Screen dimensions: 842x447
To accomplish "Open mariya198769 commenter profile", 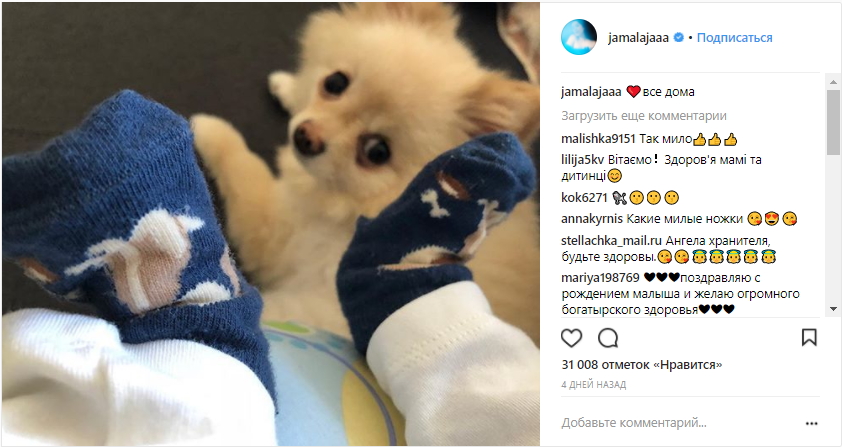I will click(x=600, y=278).
